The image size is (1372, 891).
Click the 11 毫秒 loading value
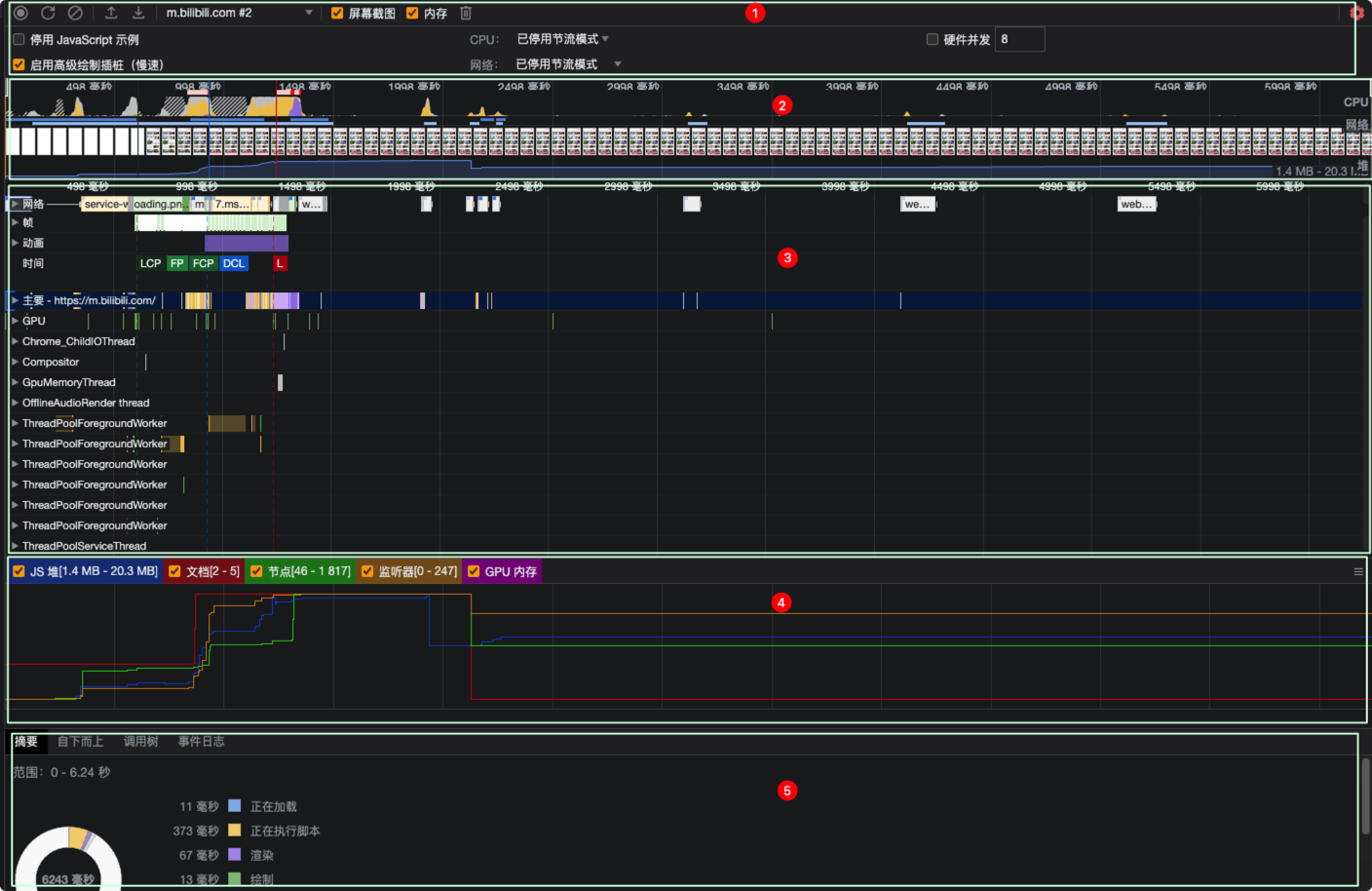[x=199, y=806]
